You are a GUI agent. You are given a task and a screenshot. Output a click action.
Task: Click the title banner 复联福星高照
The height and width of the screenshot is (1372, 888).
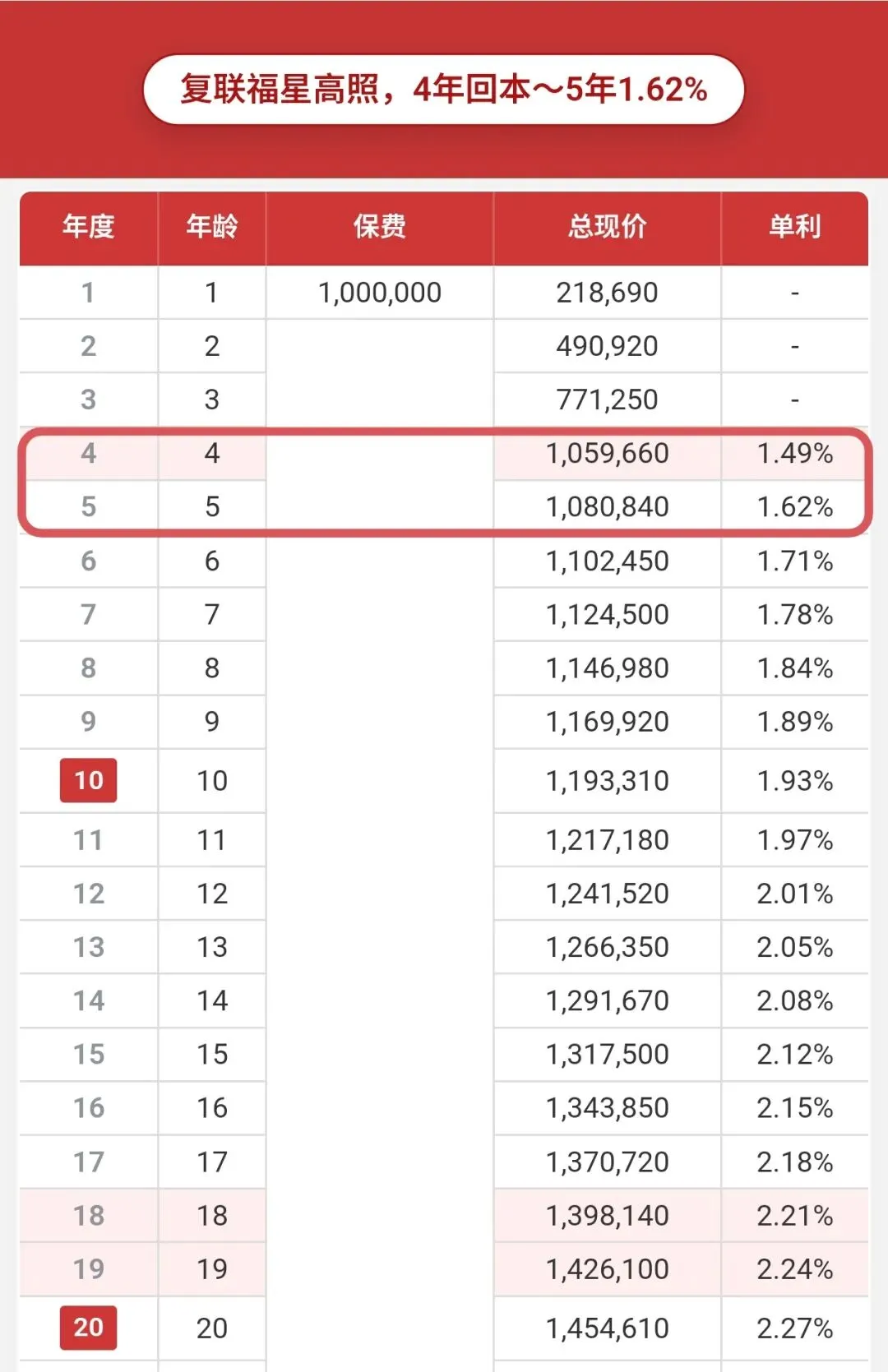pos(444,90)
